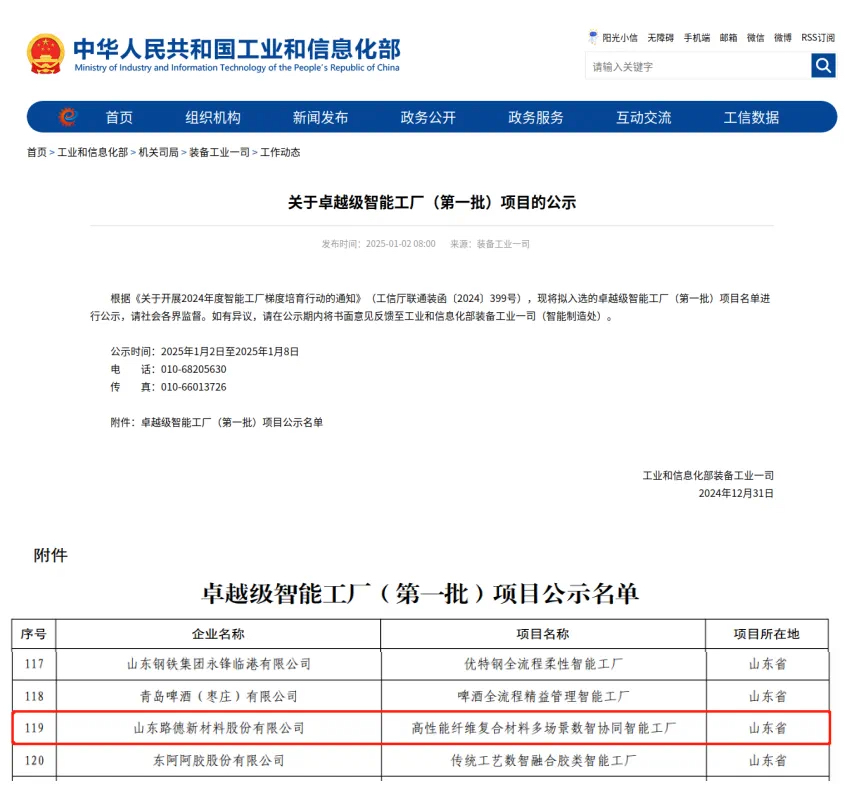Screen dimensions: 856x789
Task: Click the 无障碍 accessibility link
Action: point(661,38)
